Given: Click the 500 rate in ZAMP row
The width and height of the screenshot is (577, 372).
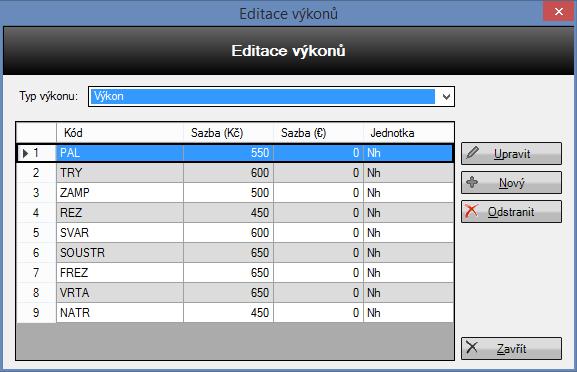Looking at the screenshot, I should [x=228, y=193].
